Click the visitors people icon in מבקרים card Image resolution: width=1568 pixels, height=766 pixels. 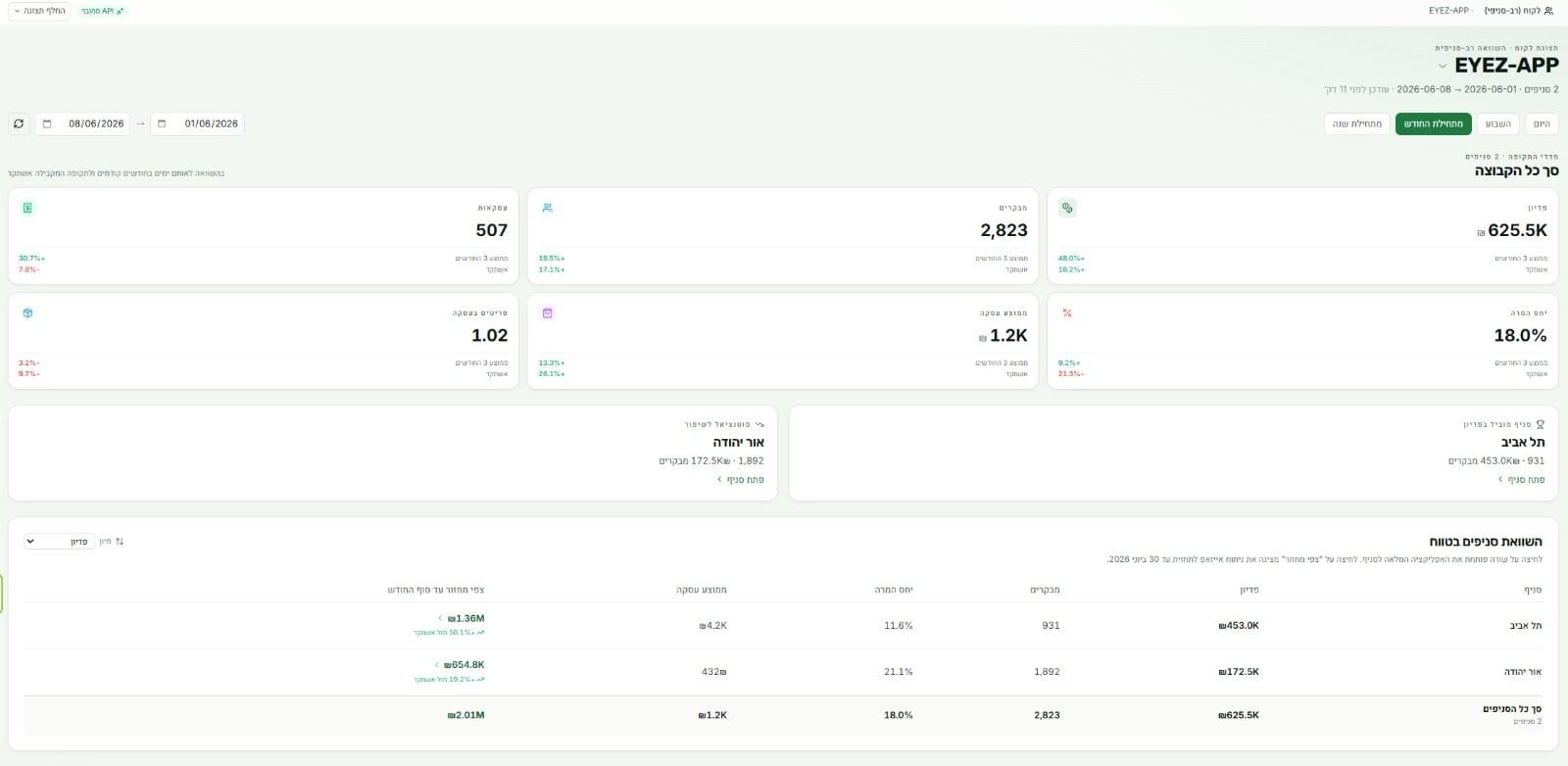click(x=548, y=208)
